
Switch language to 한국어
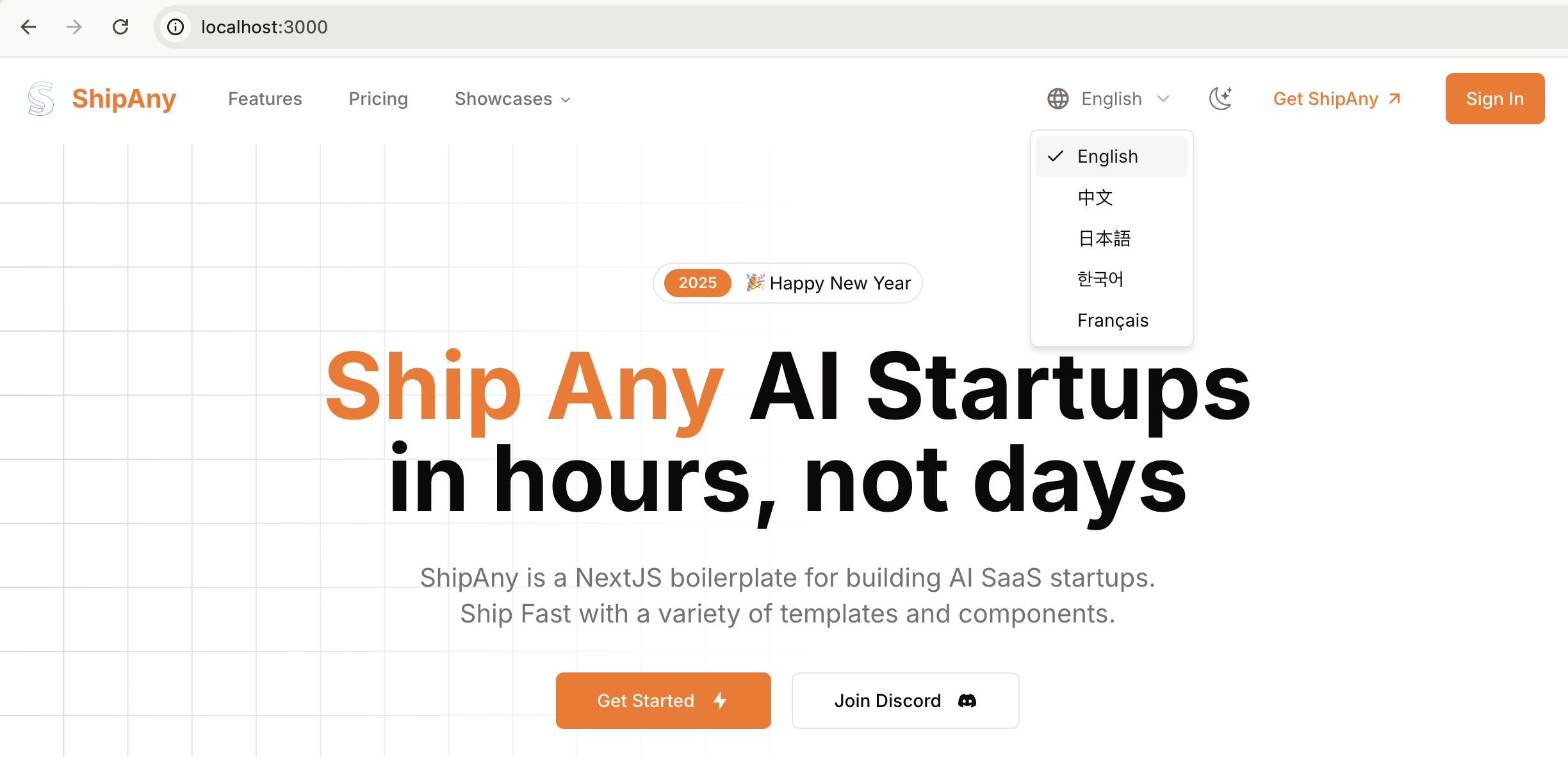(1100, 279)
